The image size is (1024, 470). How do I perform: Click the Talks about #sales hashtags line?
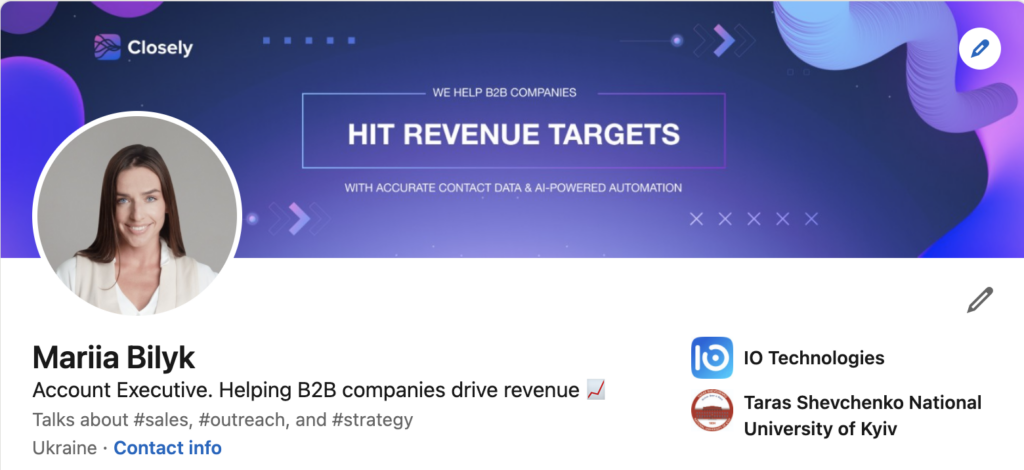pyautogui.click(x=222, y=419)
